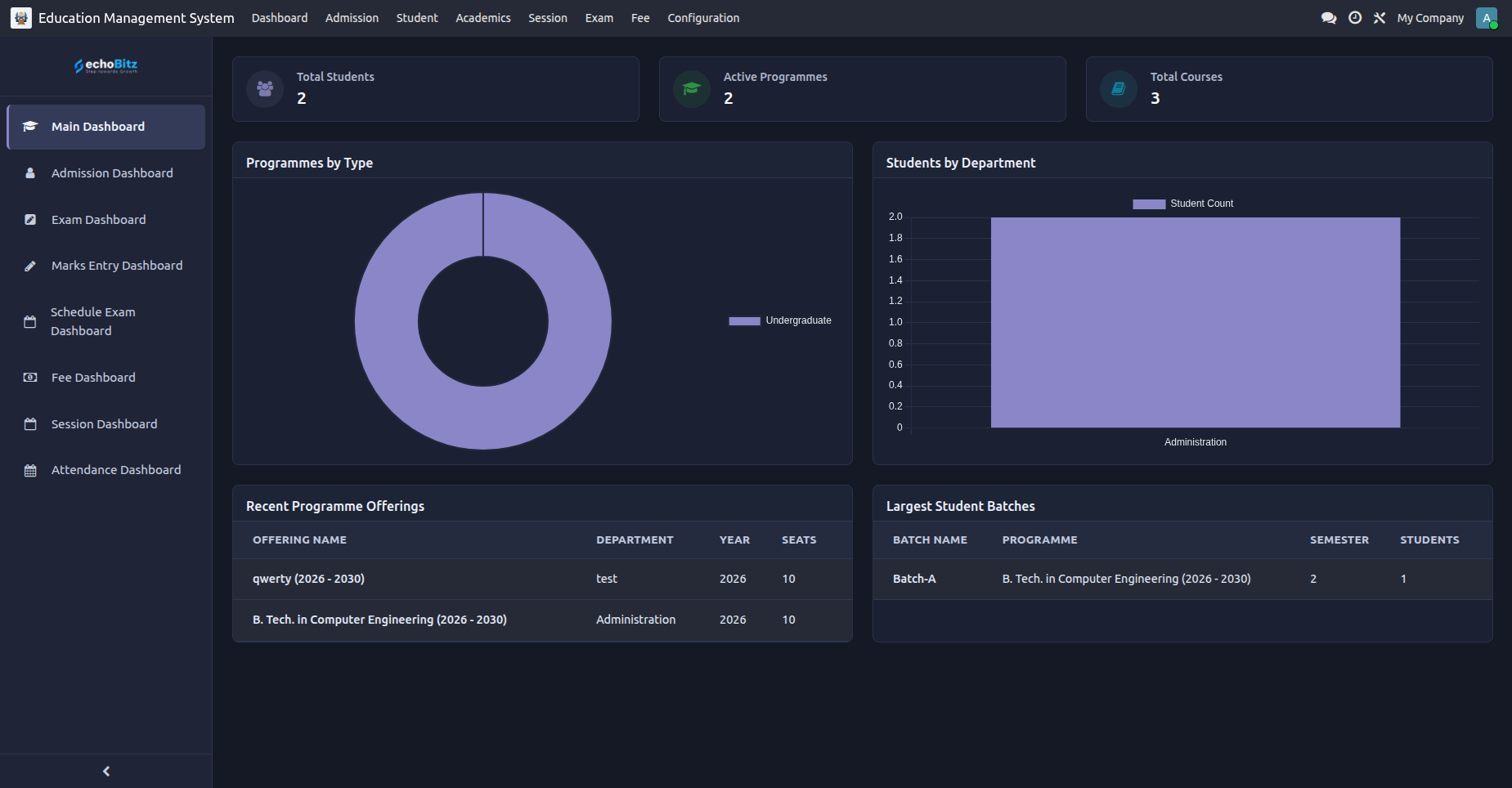1512x788 pixels.
Task: Open the activities clock icon
Action: [1355, 18]
